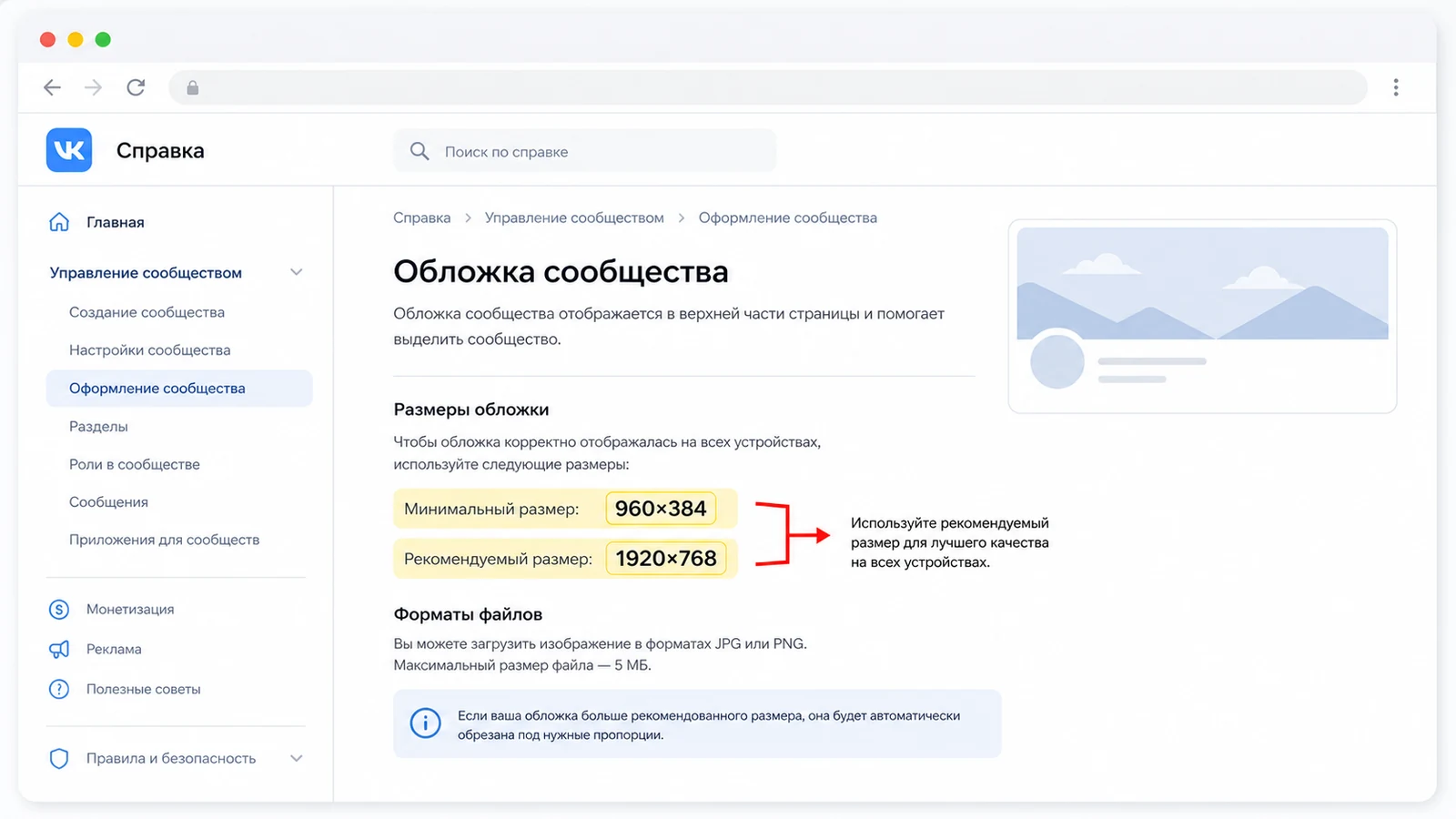Click the browser address bar
This screenshot has width=1456, height=819.
[x=768, y=87]
